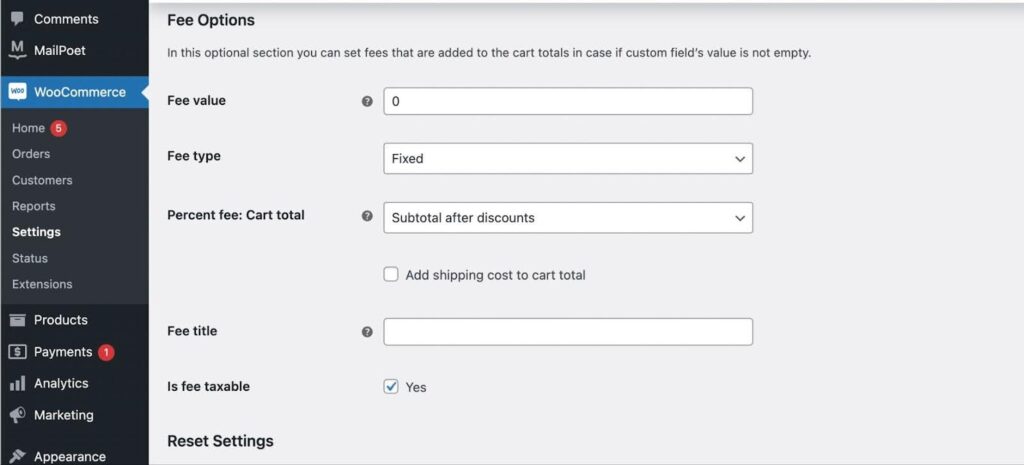Click the Products archive icon
The height and width of the screenshot is (465, 1024).
(x=18, y=320)
